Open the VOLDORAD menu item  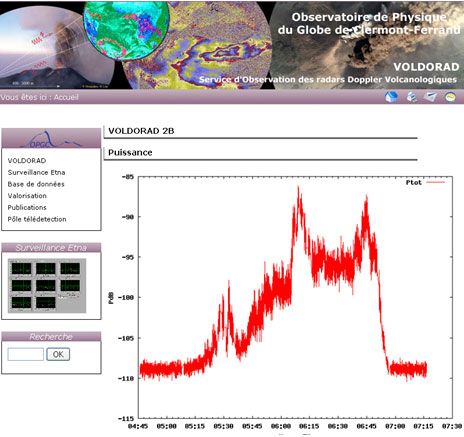pyautogui.click(x=27, y=161)
